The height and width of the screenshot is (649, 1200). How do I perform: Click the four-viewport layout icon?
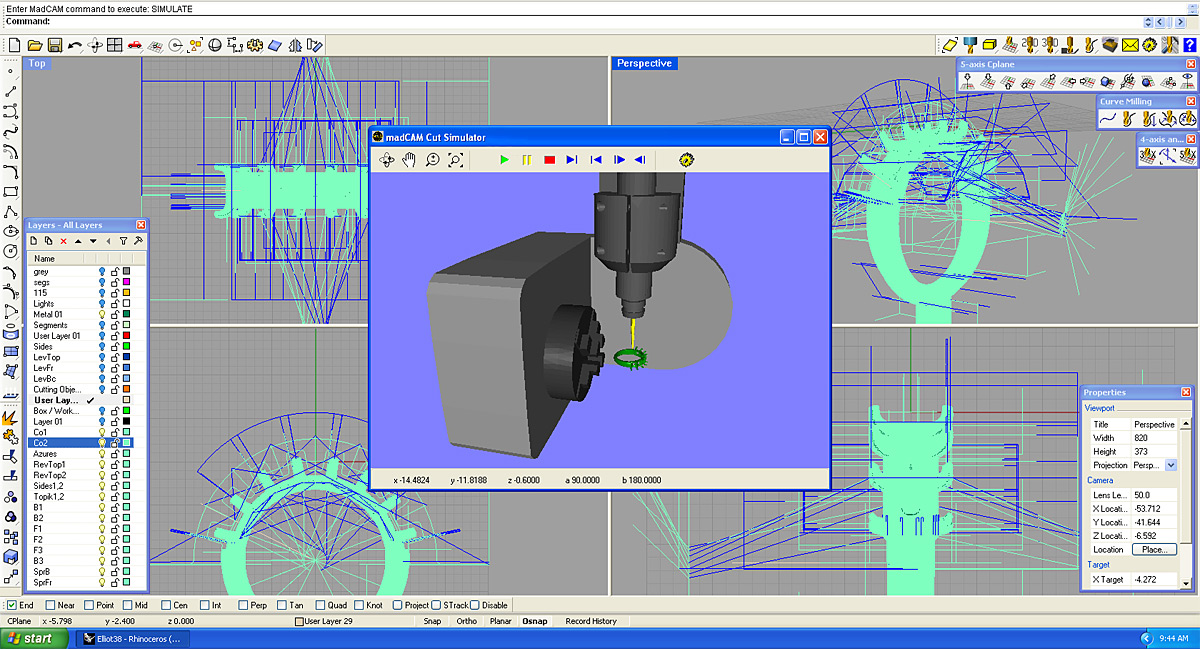(x=115, y=45)
